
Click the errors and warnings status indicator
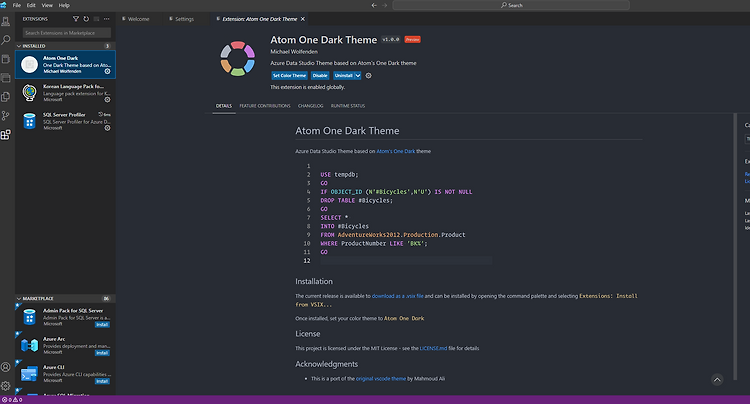pyautogui.click(x=12, y=400)
